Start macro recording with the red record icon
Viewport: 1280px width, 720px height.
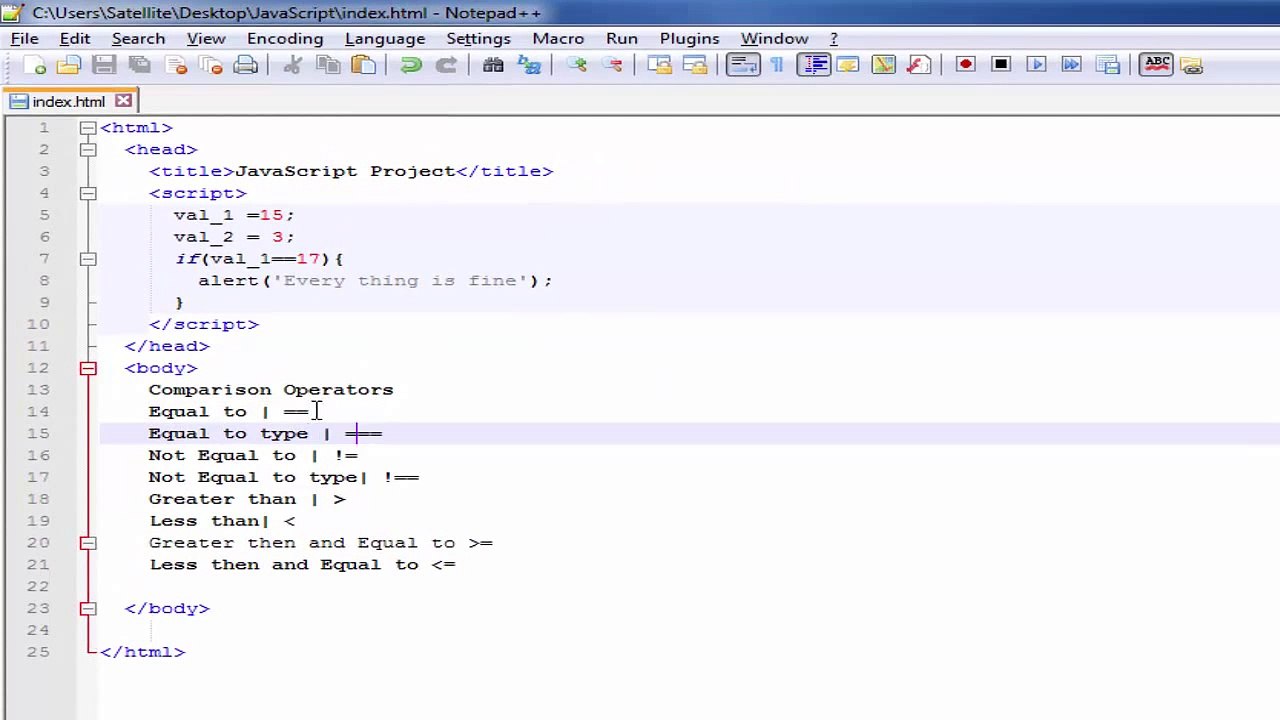click(x=965, y=65)
